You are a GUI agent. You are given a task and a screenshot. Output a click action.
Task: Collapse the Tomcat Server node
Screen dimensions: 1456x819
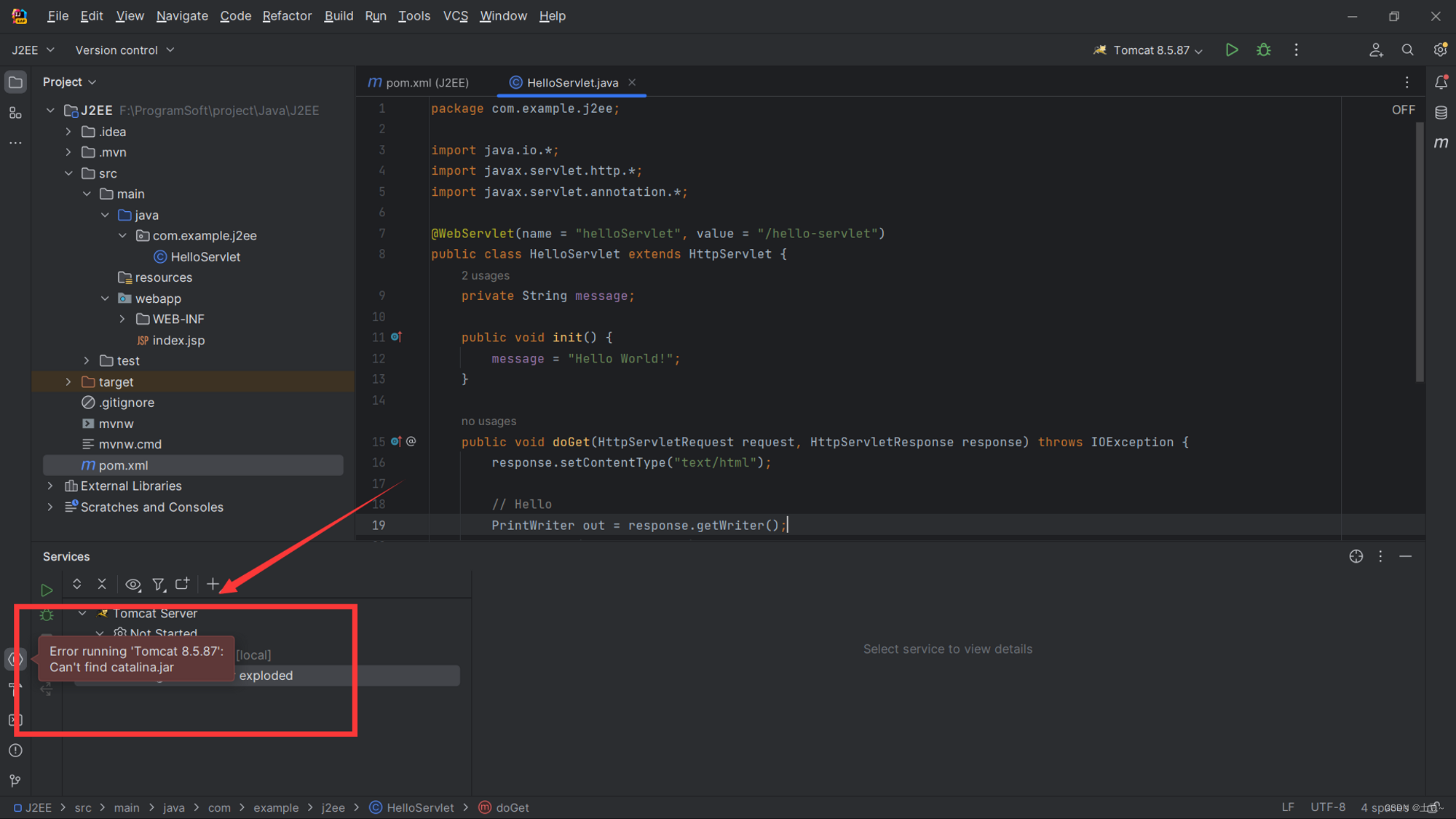click(82, 614)
